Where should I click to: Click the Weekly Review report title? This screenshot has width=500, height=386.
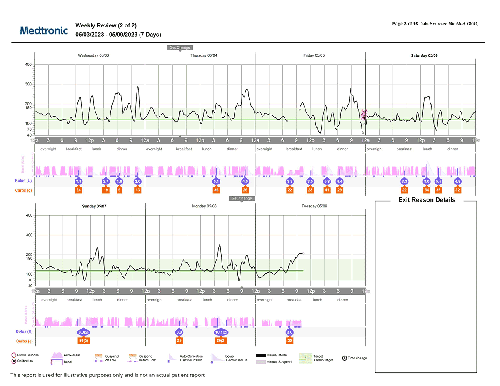point(106,25)
